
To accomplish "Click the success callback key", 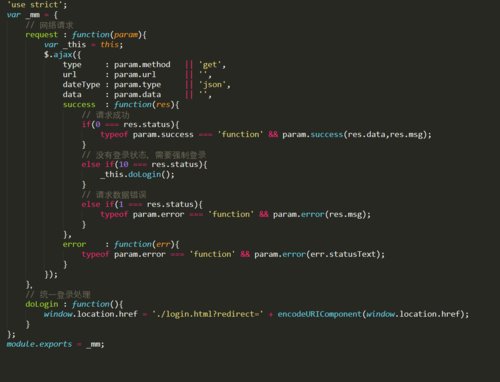I will 79,105.
